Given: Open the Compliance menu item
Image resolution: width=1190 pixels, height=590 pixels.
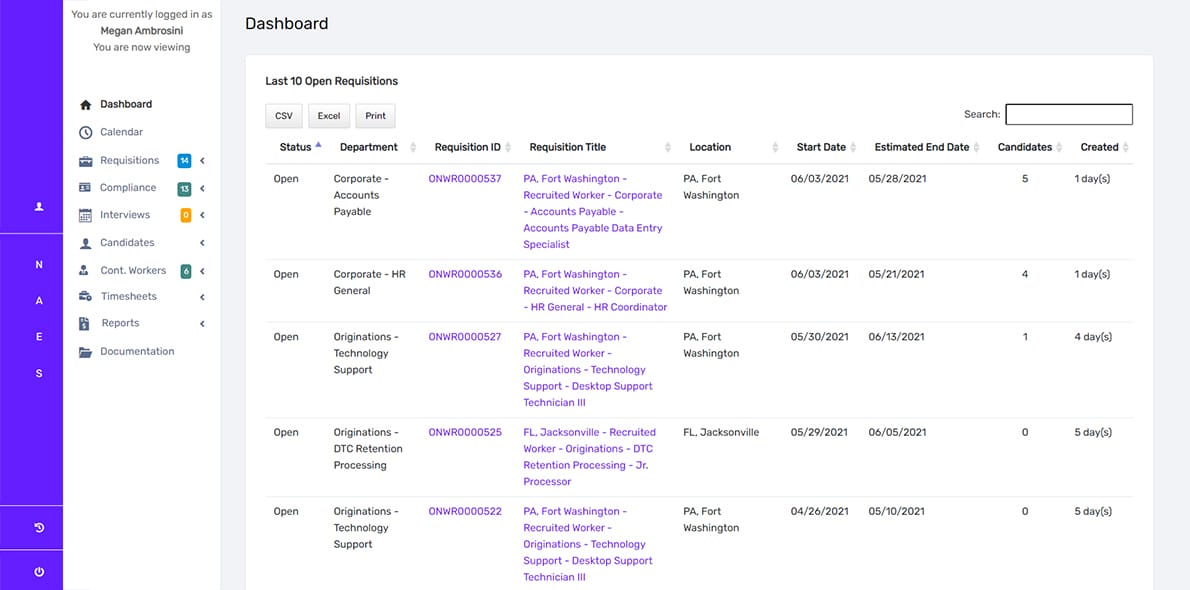Looking at the screenshot, I should click(128, 188).
